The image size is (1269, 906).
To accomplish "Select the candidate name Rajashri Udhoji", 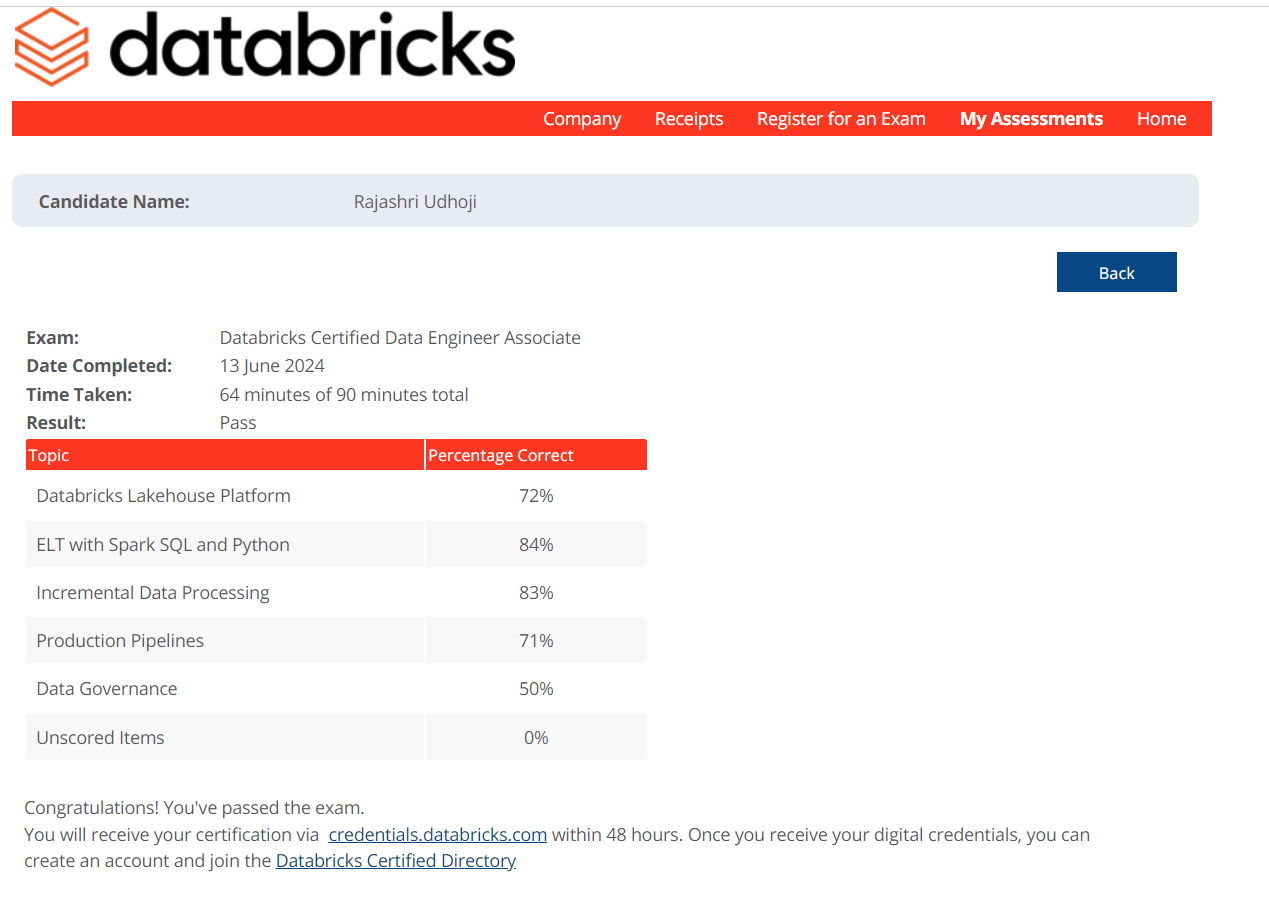I will 414,201.
